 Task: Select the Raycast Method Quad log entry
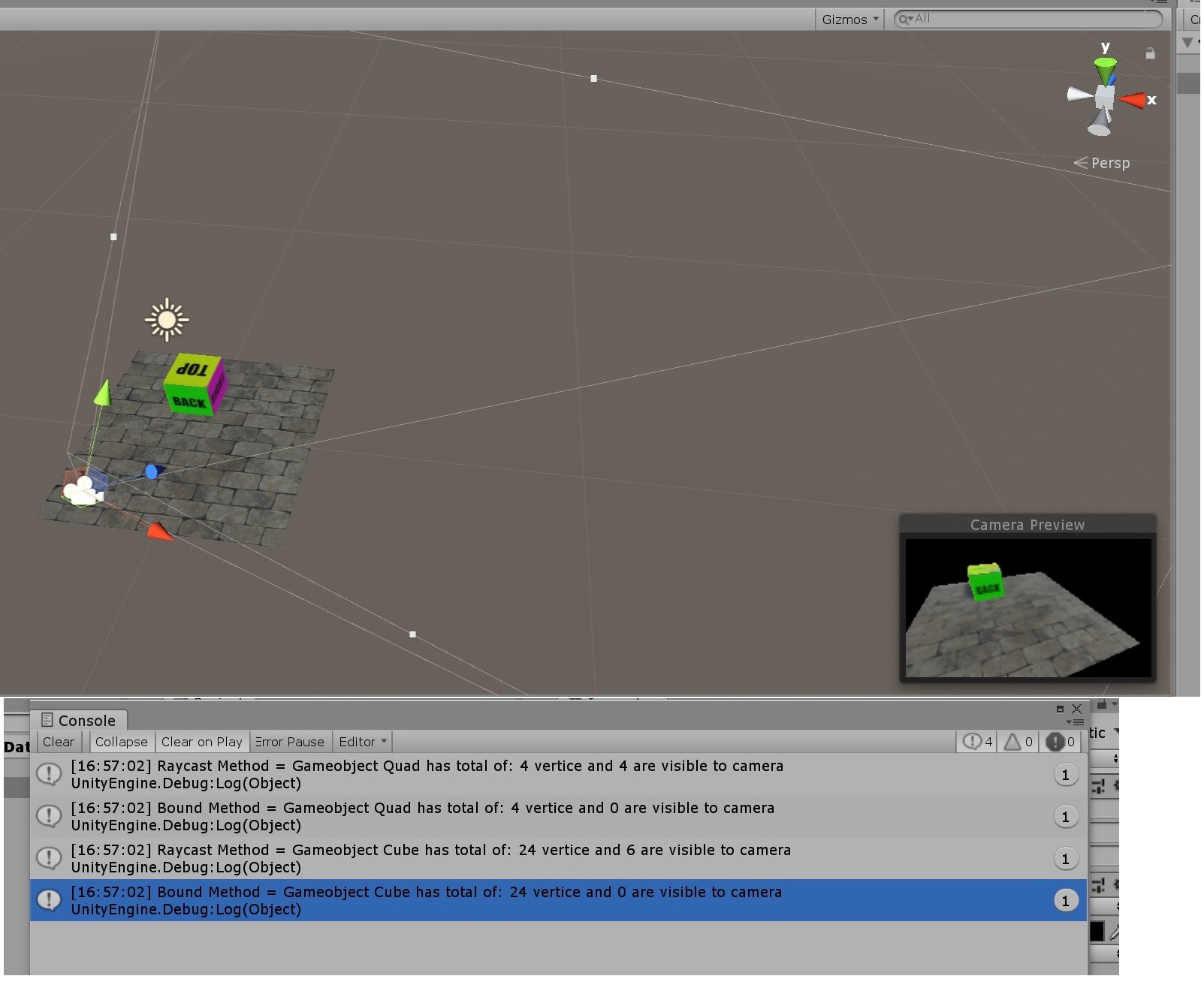(558, 774)
